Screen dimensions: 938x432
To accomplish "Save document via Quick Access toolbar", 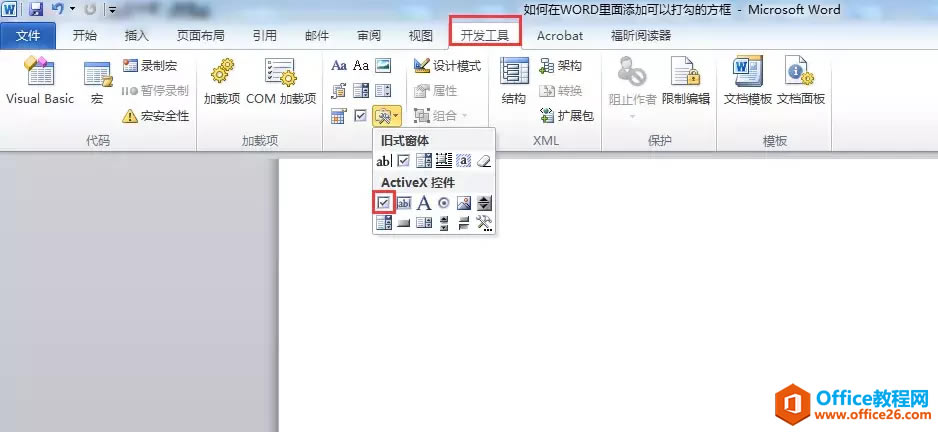I will 36,9.
